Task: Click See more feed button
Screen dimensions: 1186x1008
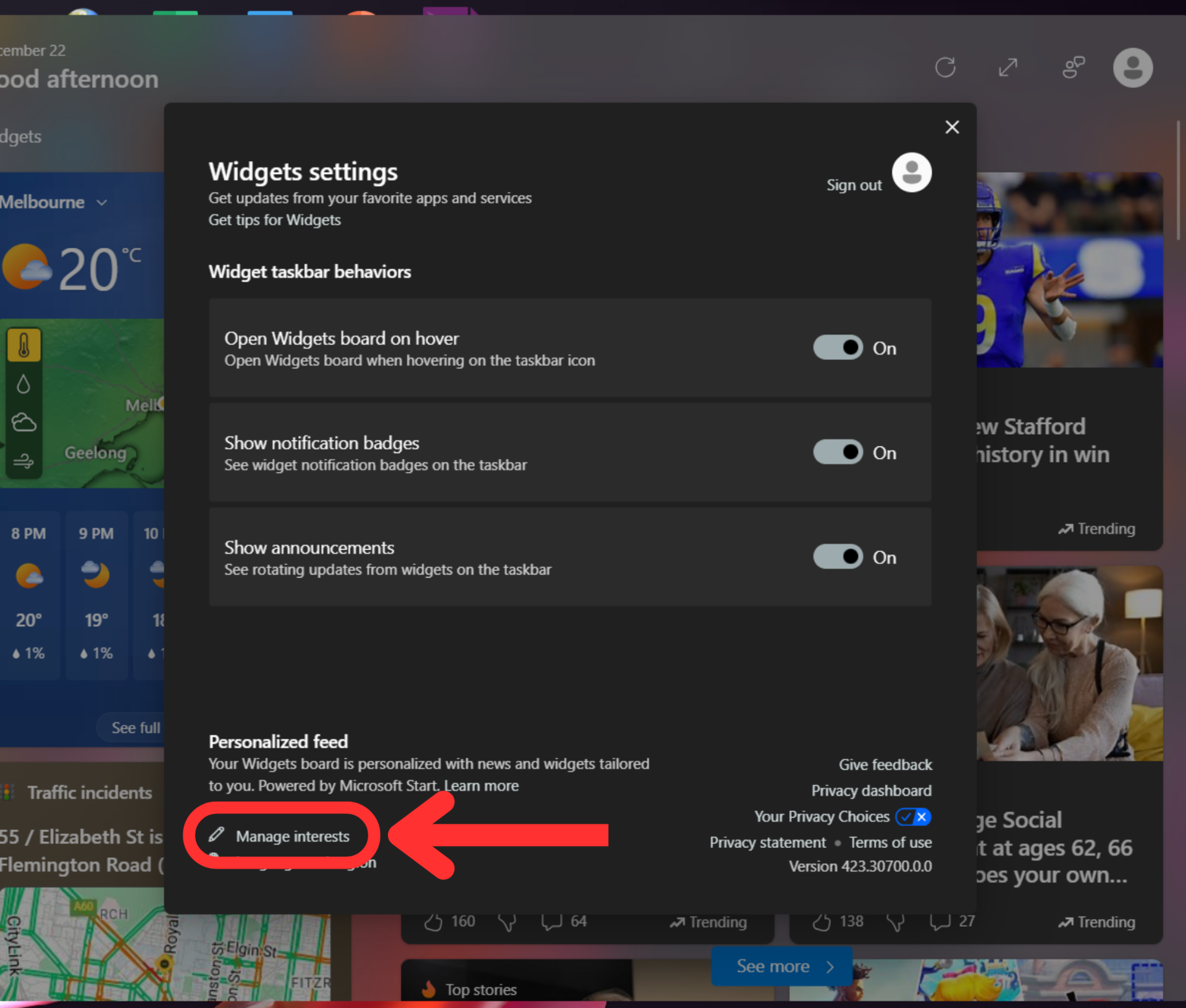Action: coord(782,966)
